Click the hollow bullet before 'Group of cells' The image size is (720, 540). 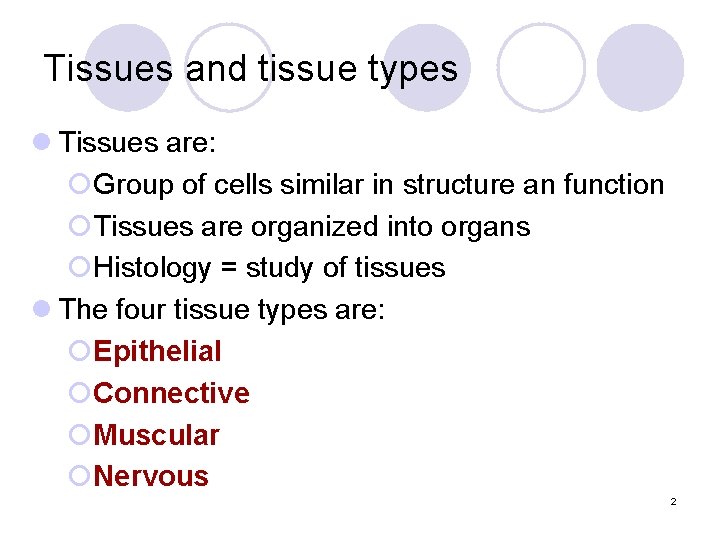[83, 185]
